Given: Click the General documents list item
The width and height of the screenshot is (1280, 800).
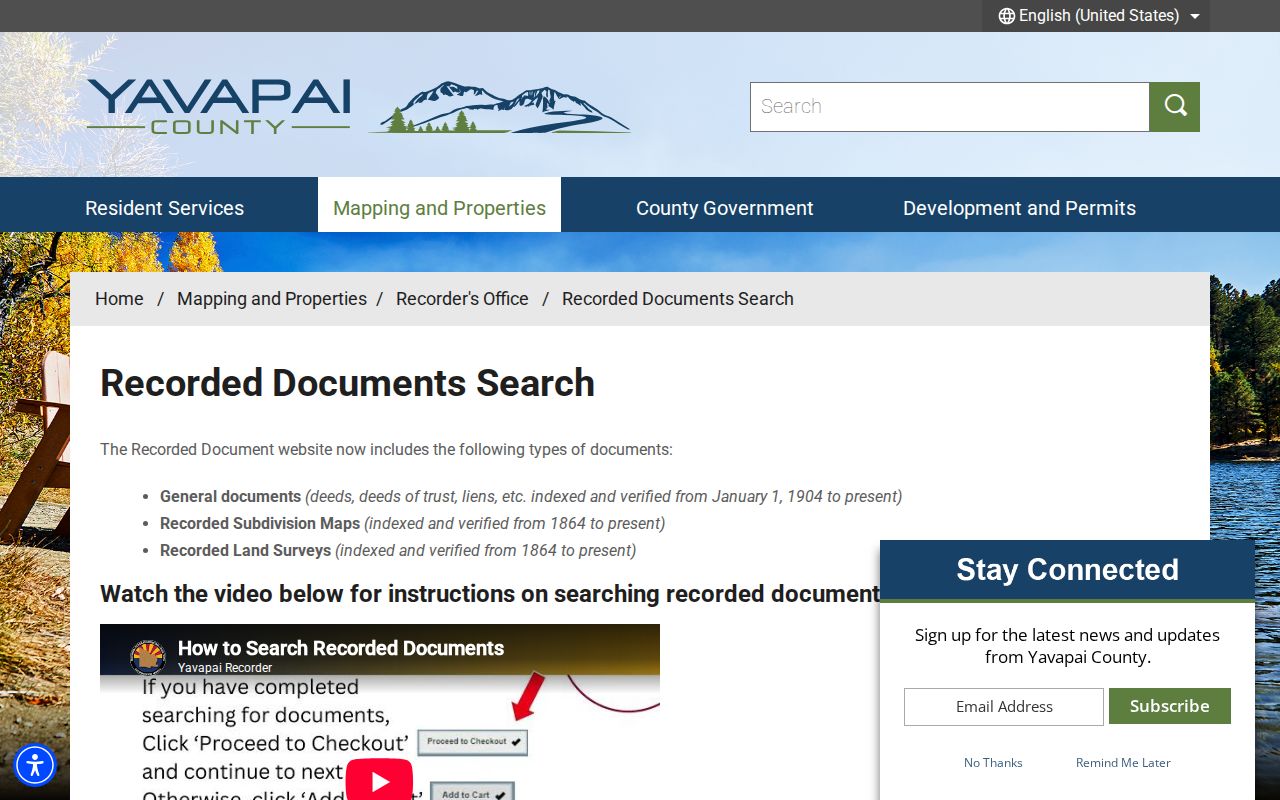Looking at the screenshot, I should click(x=531, y=496).
